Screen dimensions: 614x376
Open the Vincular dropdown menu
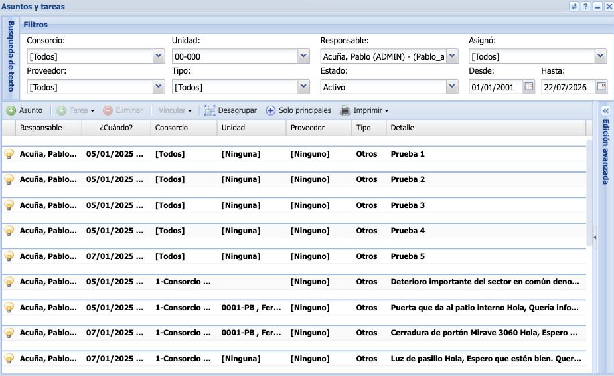175,110
